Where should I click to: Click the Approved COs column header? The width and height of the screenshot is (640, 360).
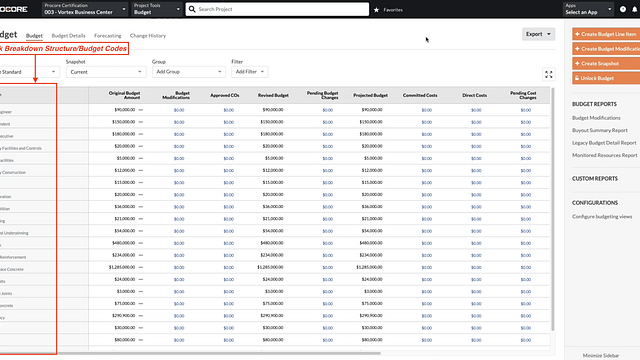coord(224,96)
